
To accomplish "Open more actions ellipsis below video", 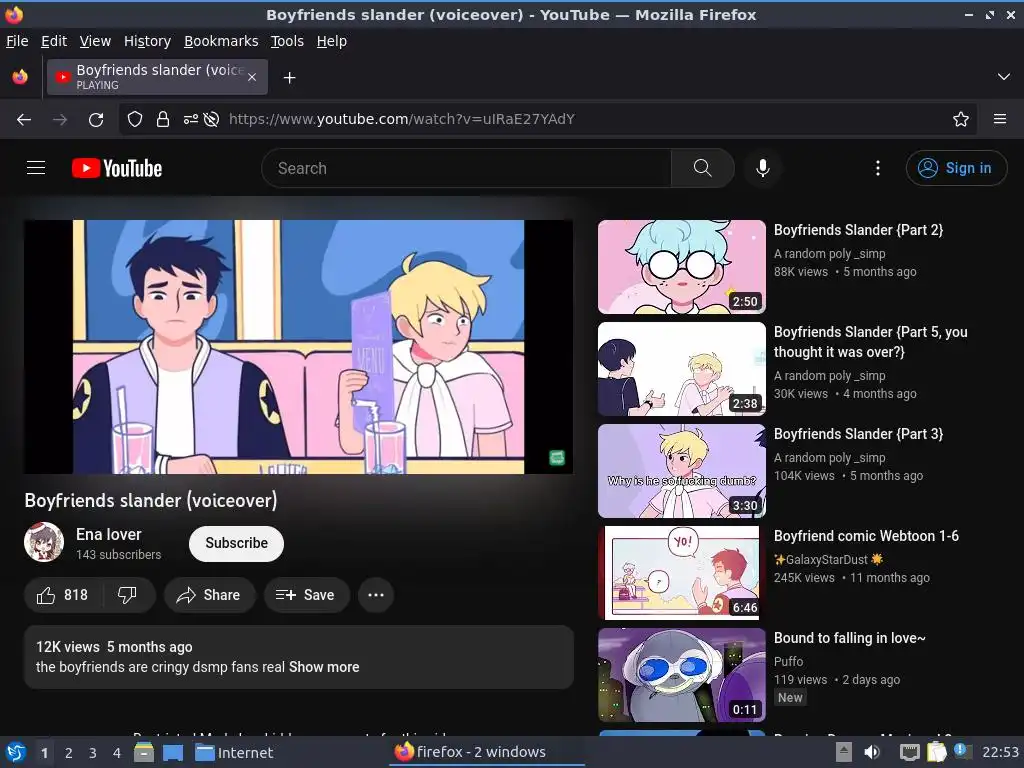I will tap(376, 595).
